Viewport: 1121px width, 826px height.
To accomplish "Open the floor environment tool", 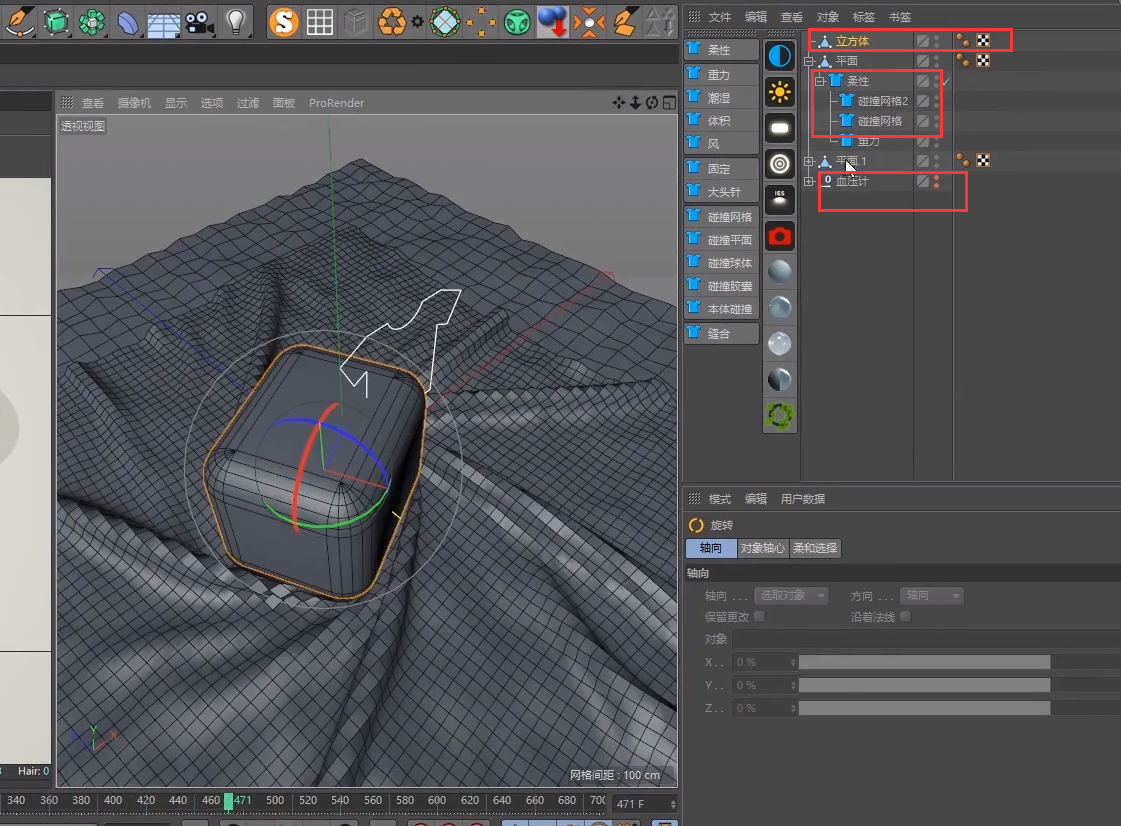I will [163, 23].
